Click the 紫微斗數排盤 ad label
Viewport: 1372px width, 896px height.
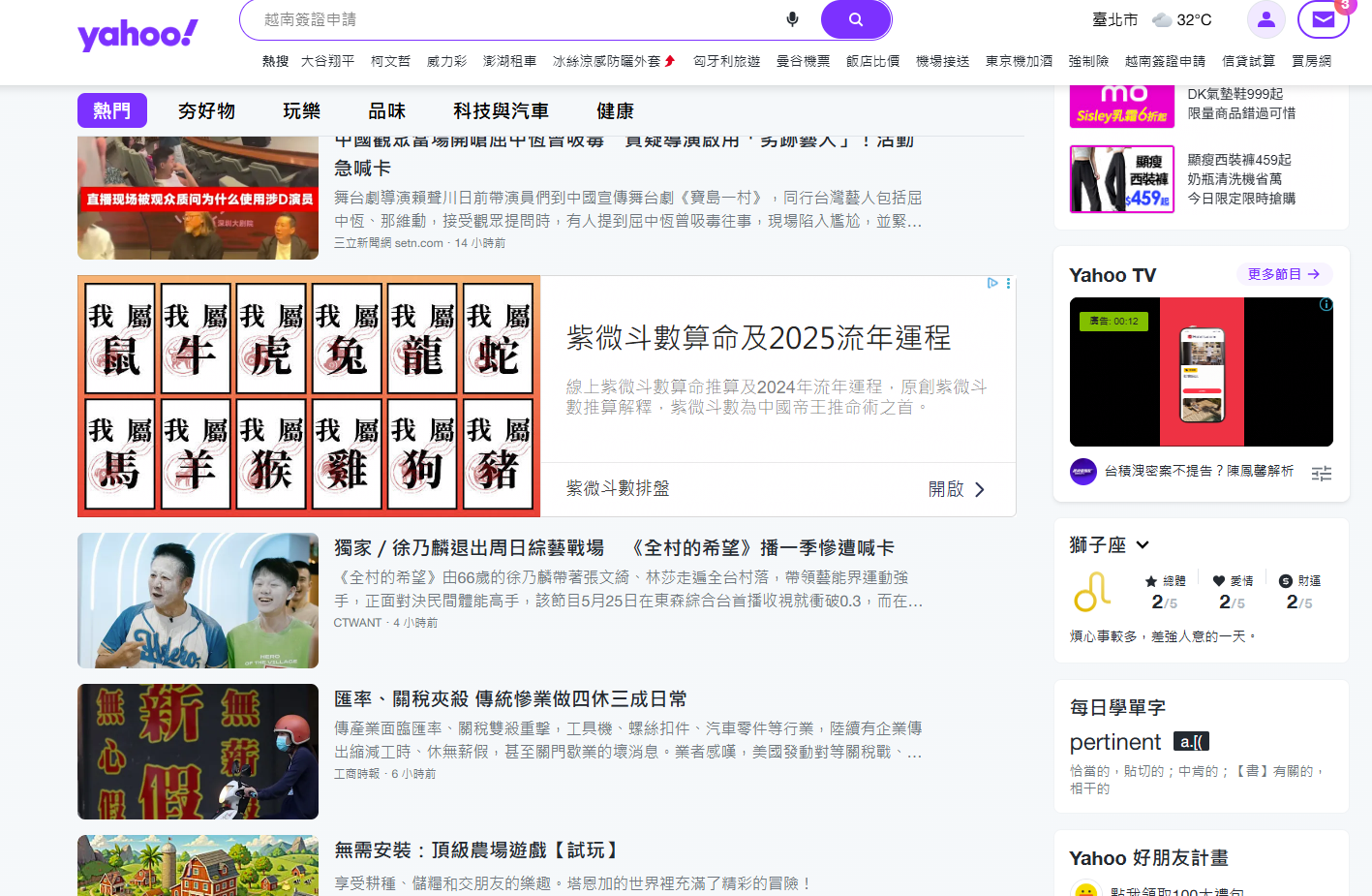pyautogui.click(x=618, y=489)
